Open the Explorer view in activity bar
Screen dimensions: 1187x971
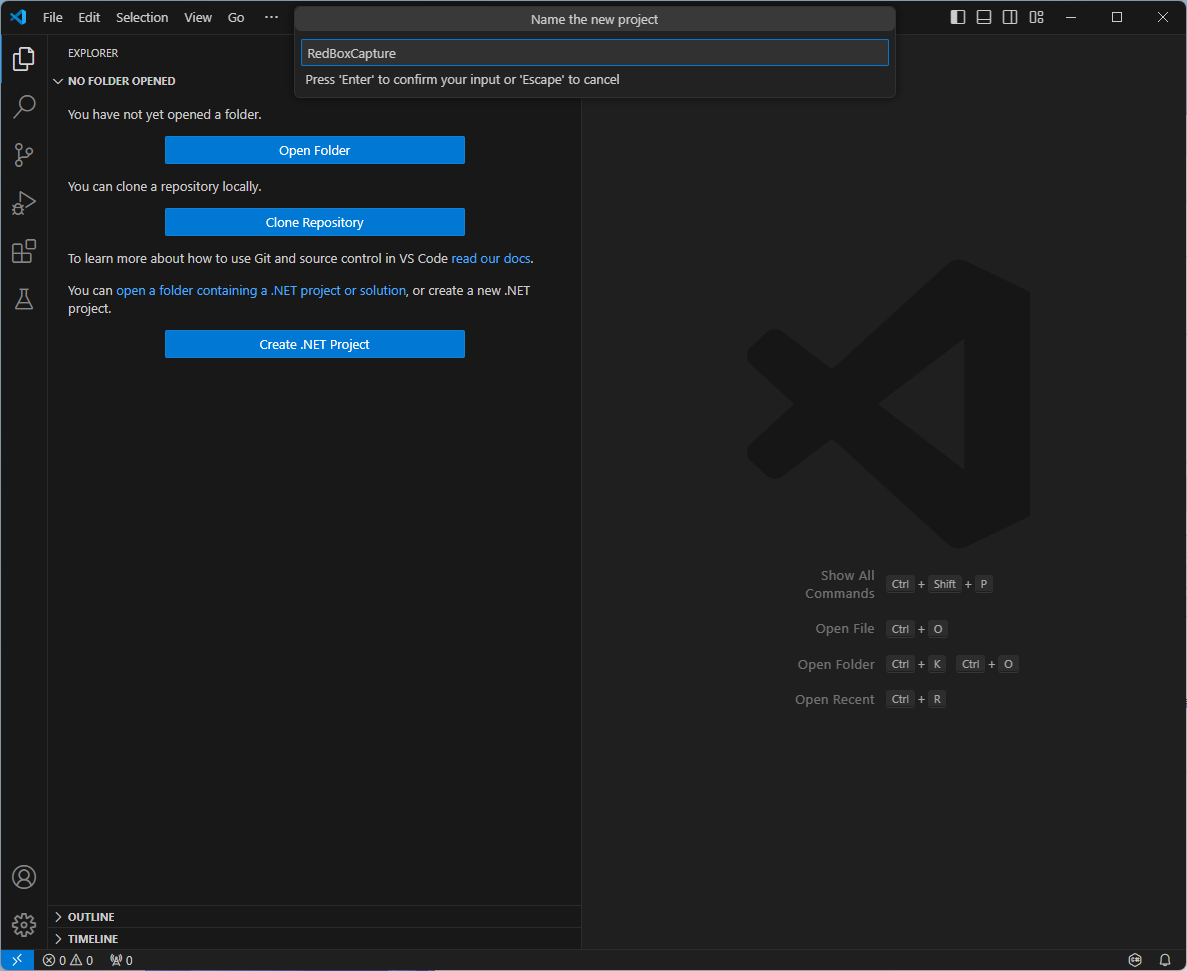click(23, 58)
